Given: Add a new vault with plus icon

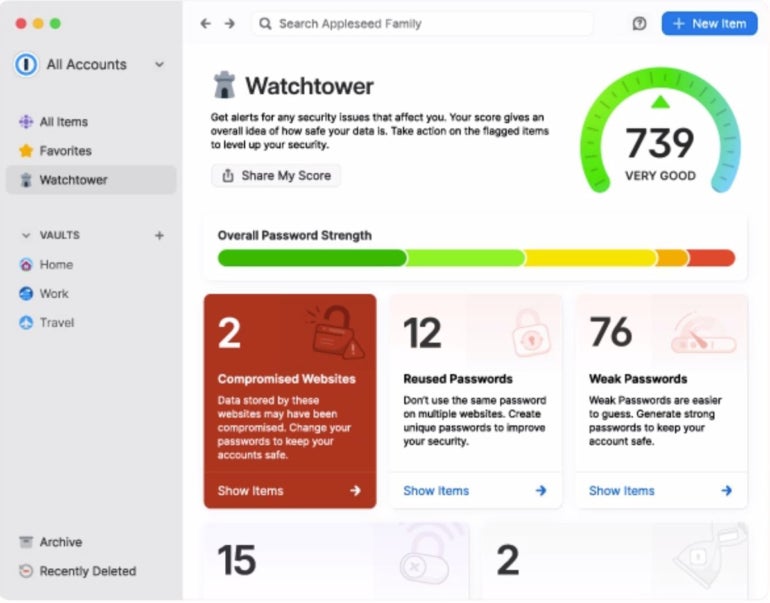Looking at the screenshot, I should coord(158,236).
